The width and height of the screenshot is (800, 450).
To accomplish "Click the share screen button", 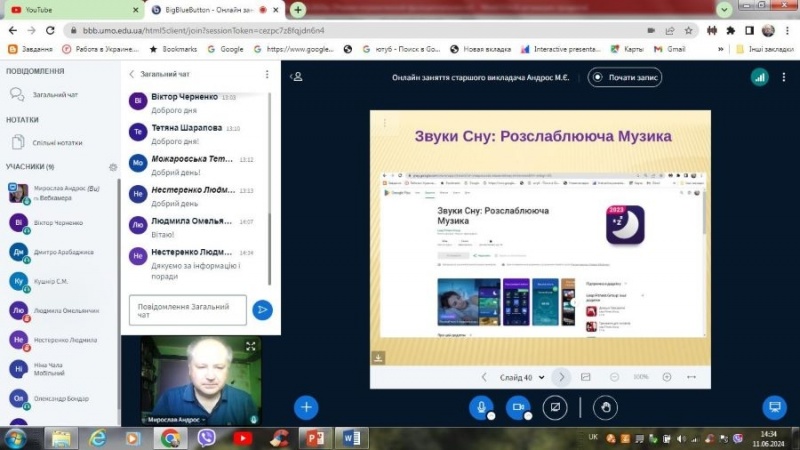I will coord(555,407).
